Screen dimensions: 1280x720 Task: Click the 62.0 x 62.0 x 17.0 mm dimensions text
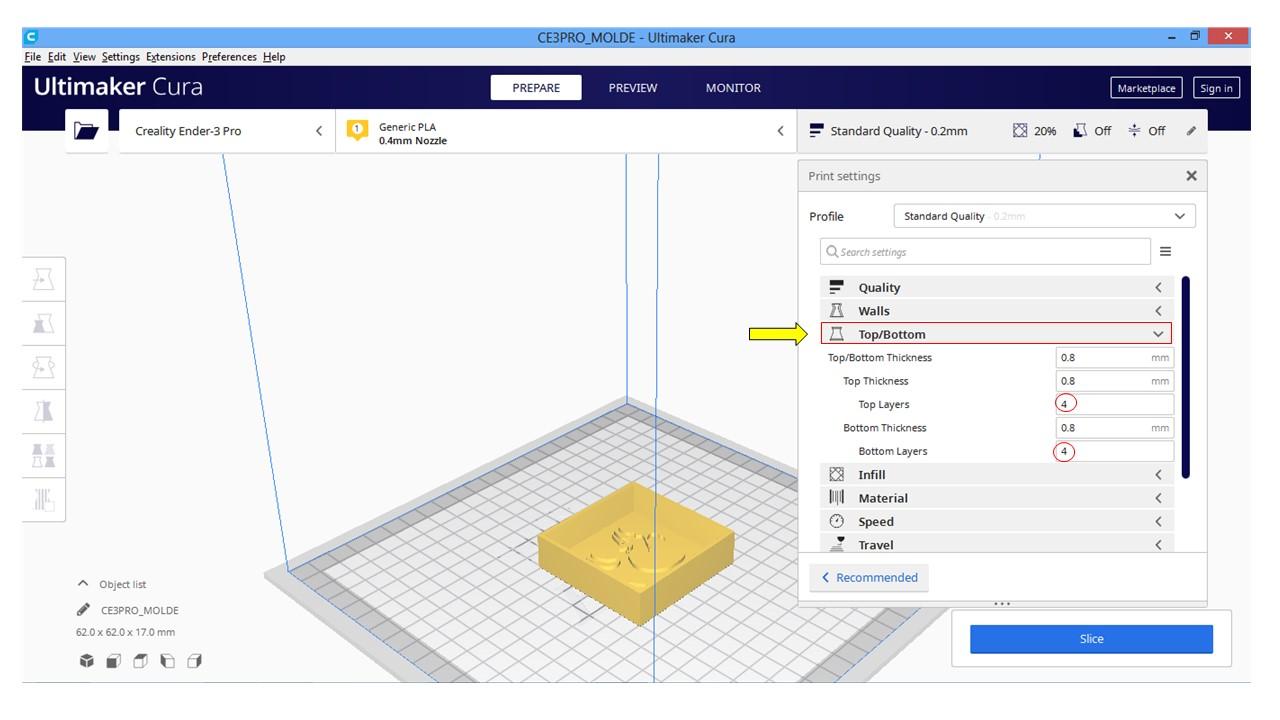pyautogui.click(x=125, y=632)
